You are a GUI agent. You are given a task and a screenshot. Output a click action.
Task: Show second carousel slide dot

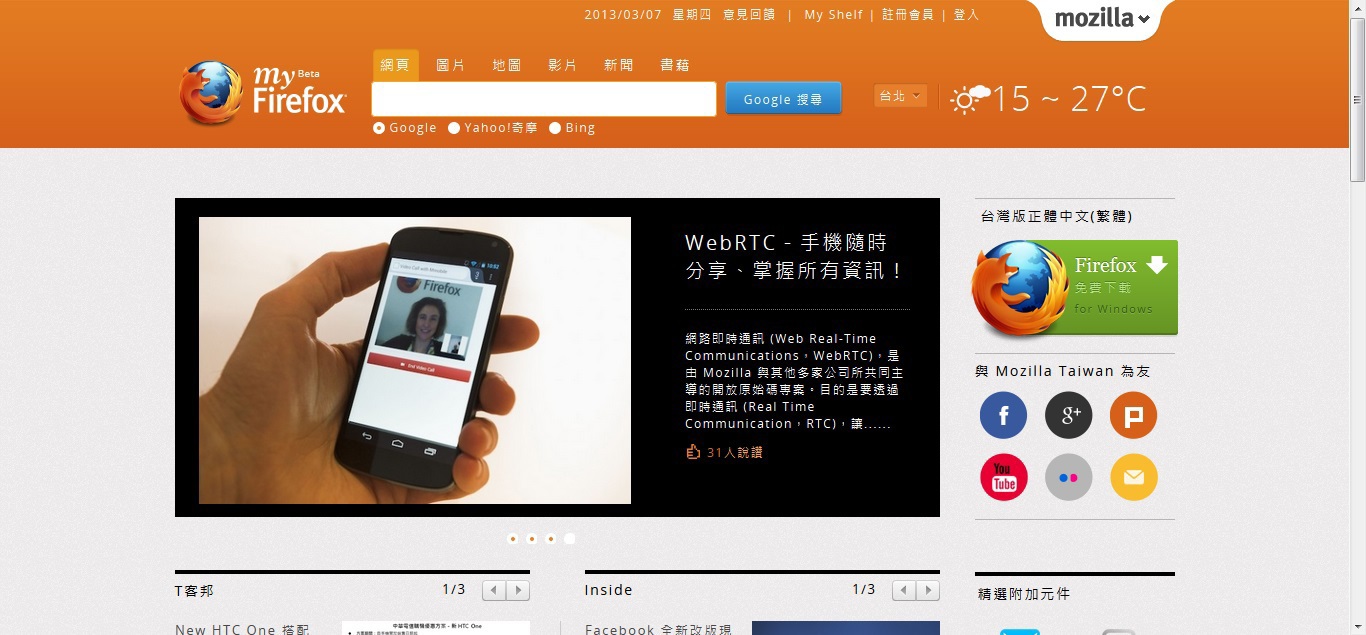532,538
